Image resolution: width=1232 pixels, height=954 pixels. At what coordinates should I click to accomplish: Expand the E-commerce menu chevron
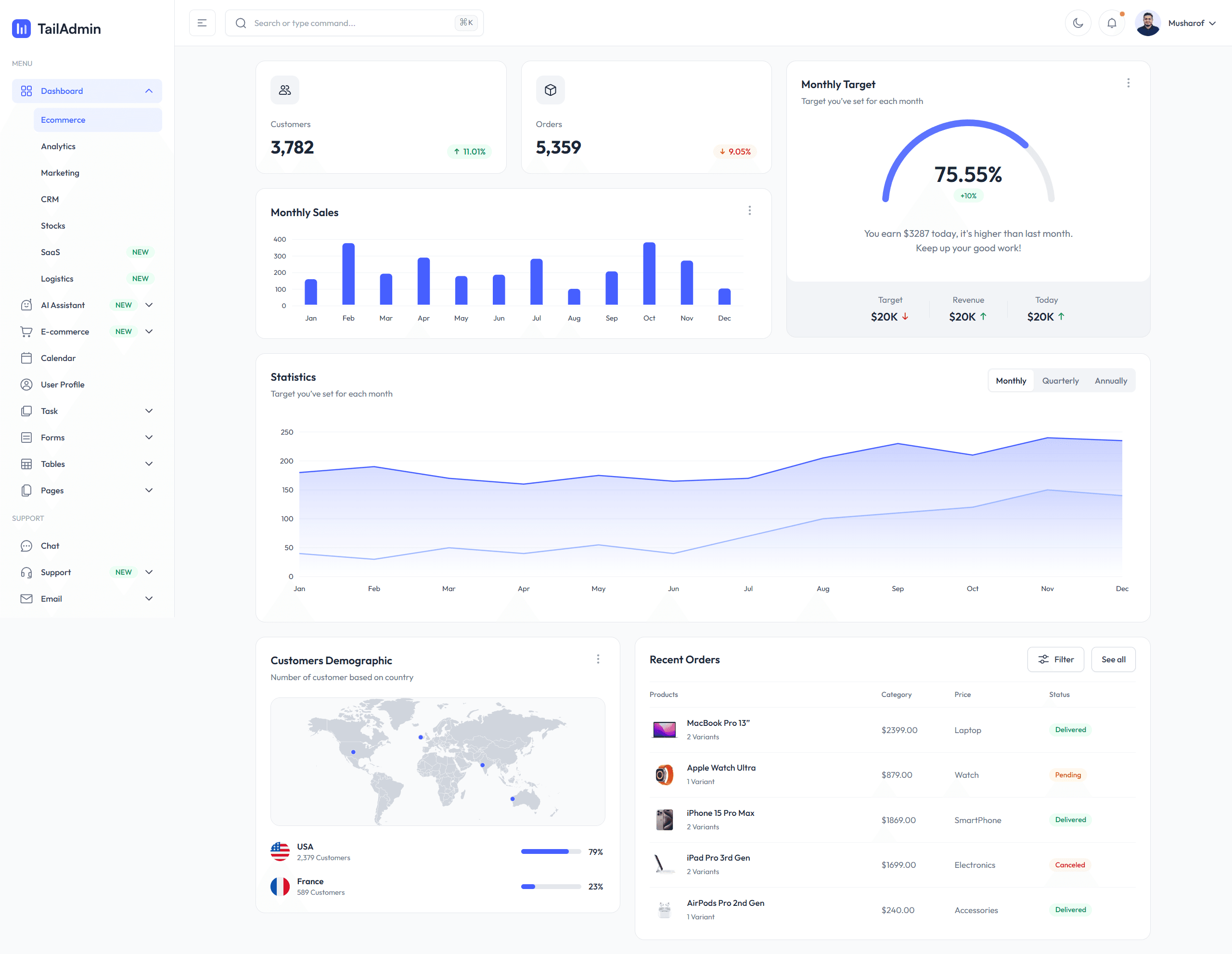(x=149, y=331)
